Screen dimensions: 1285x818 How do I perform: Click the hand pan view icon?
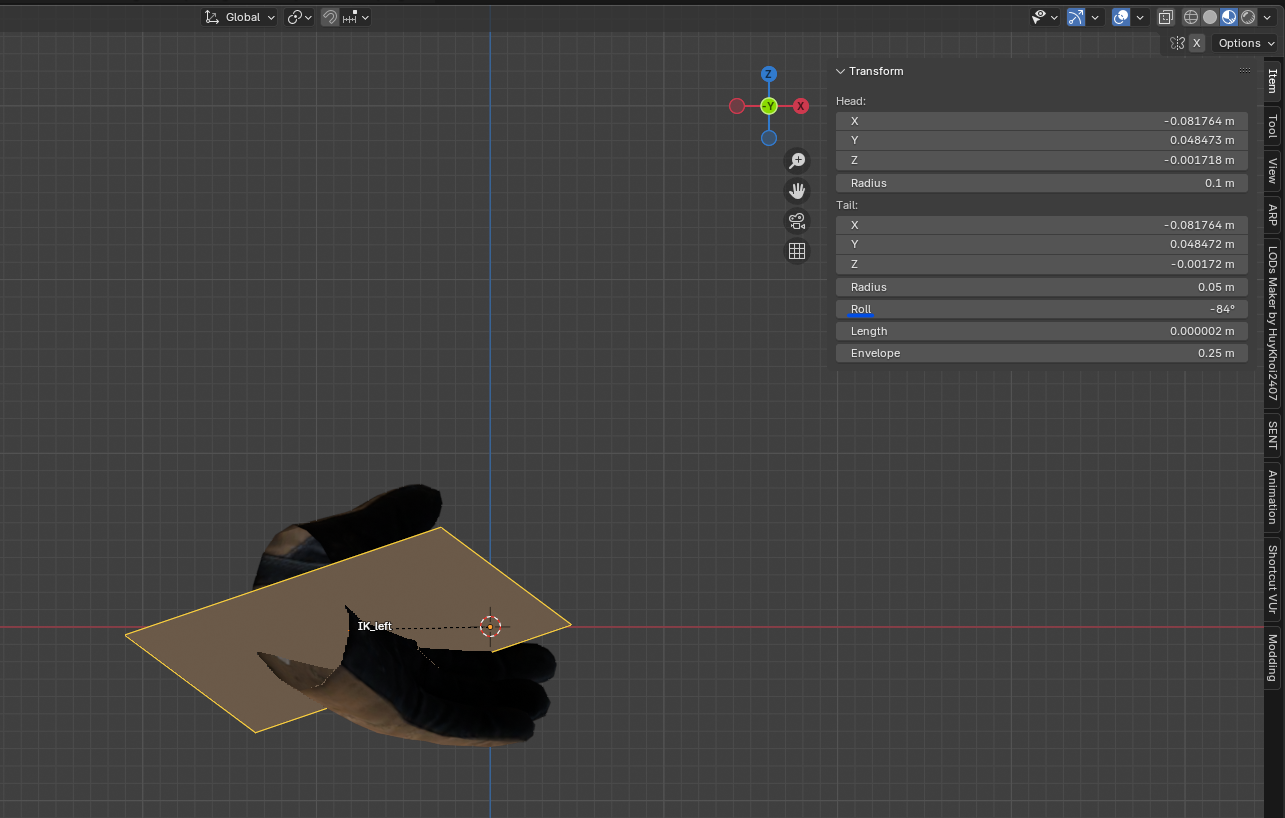click(x=797, y=191)
